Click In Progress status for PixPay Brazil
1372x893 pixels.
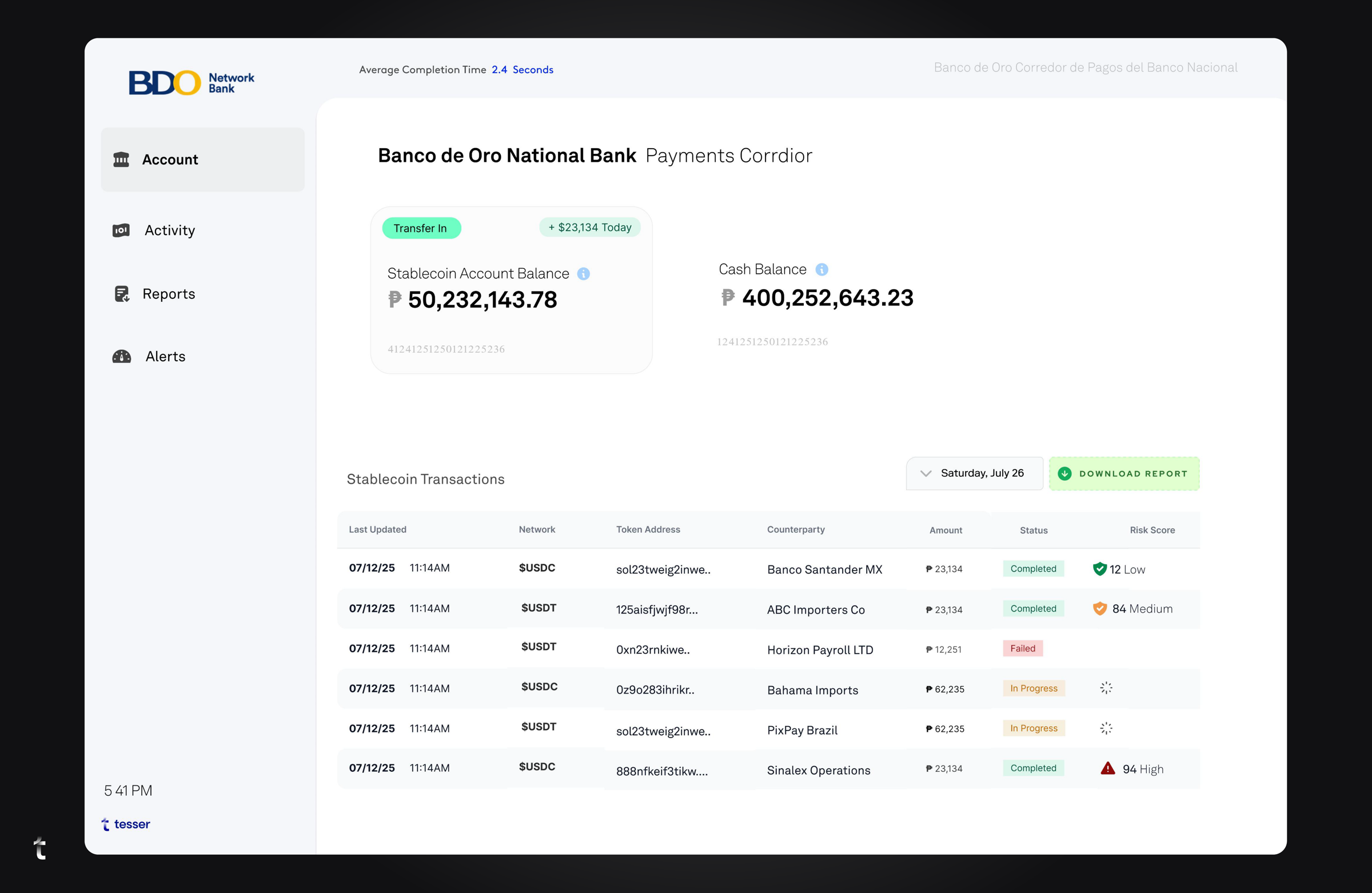click(x=1034, y=729)
